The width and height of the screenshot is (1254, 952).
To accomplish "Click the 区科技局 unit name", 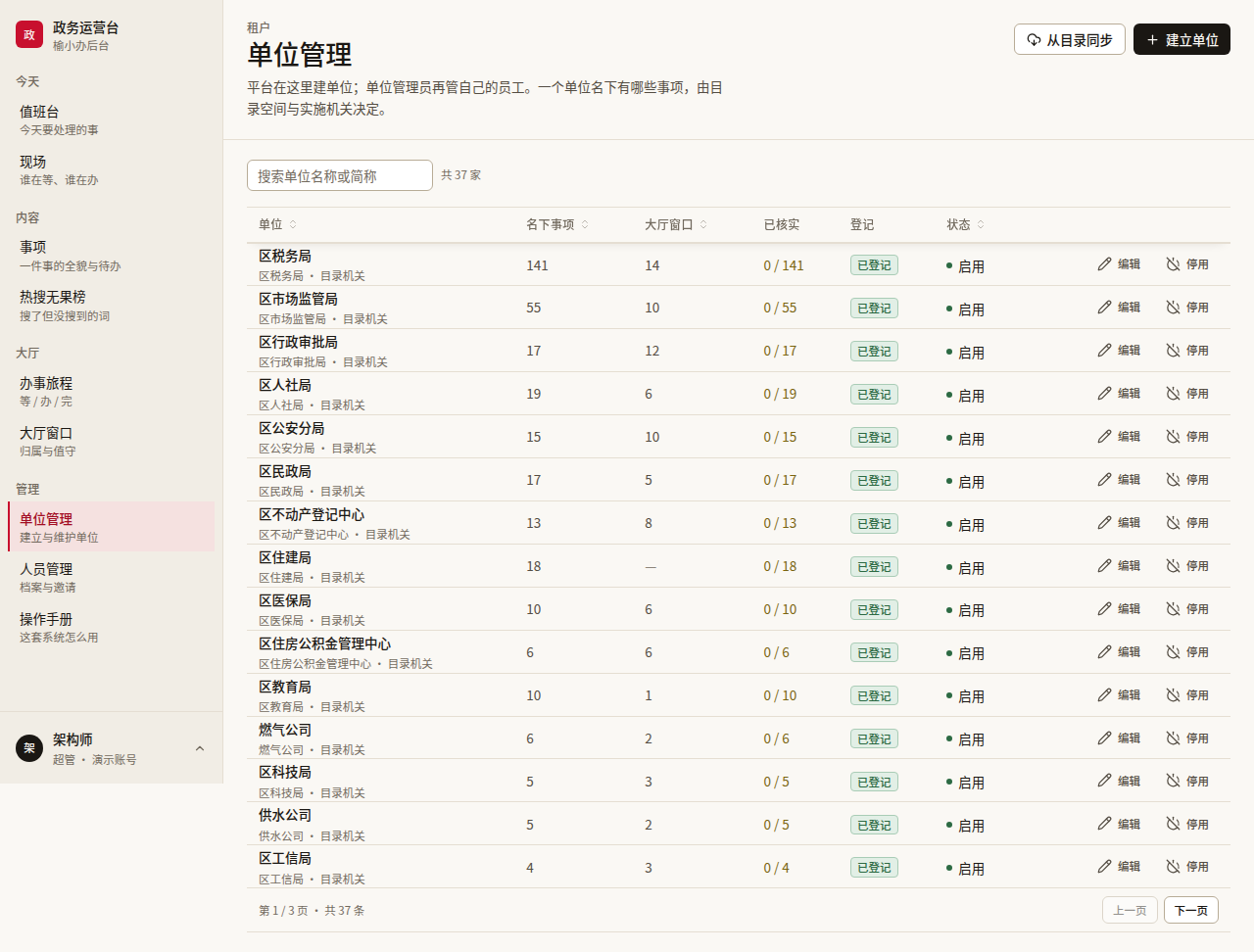I will point(285,773).
